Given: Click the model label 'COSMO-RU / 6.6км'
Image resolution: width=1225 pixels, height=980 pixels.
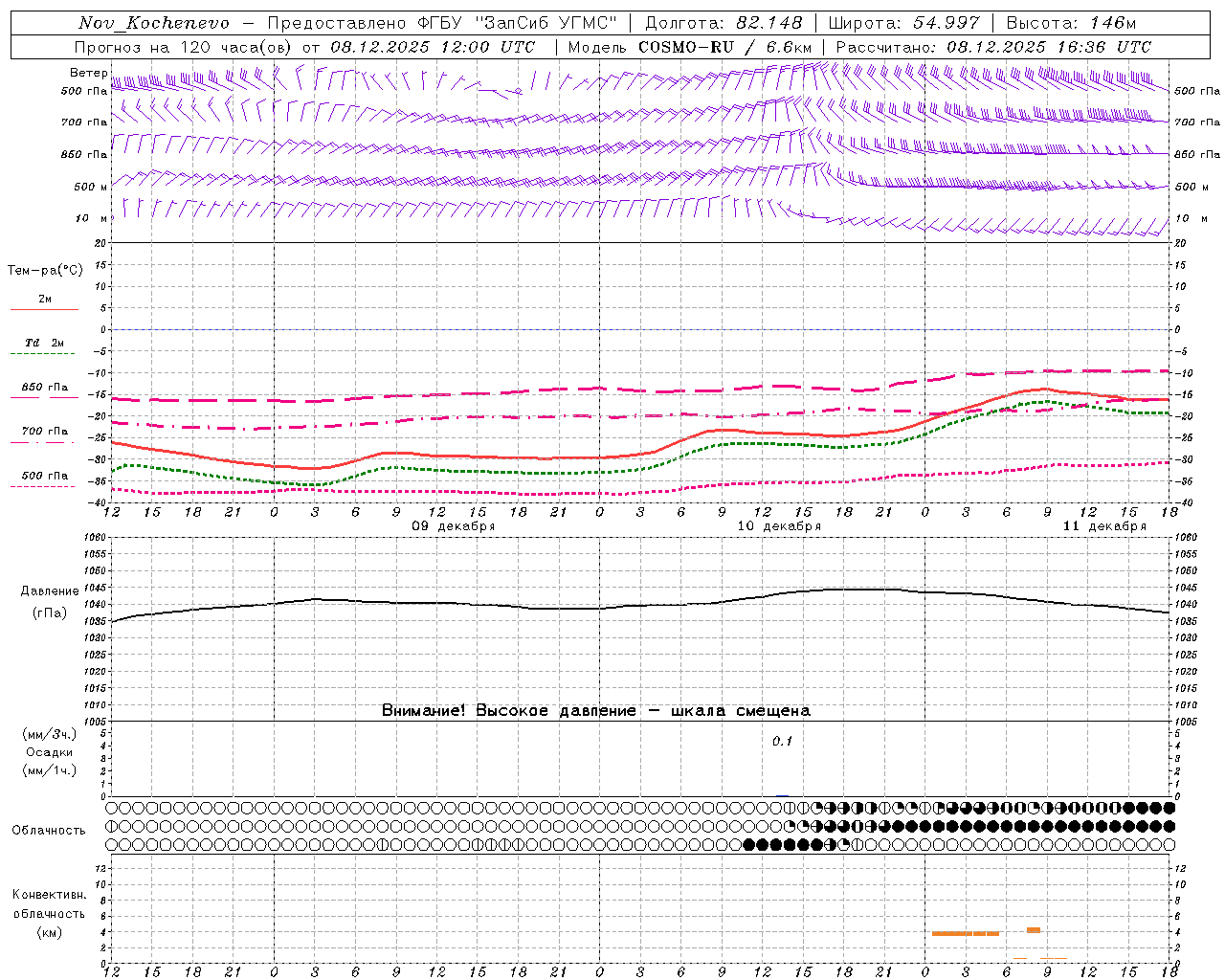Looking at the screenshot, I should click(724, 47).
